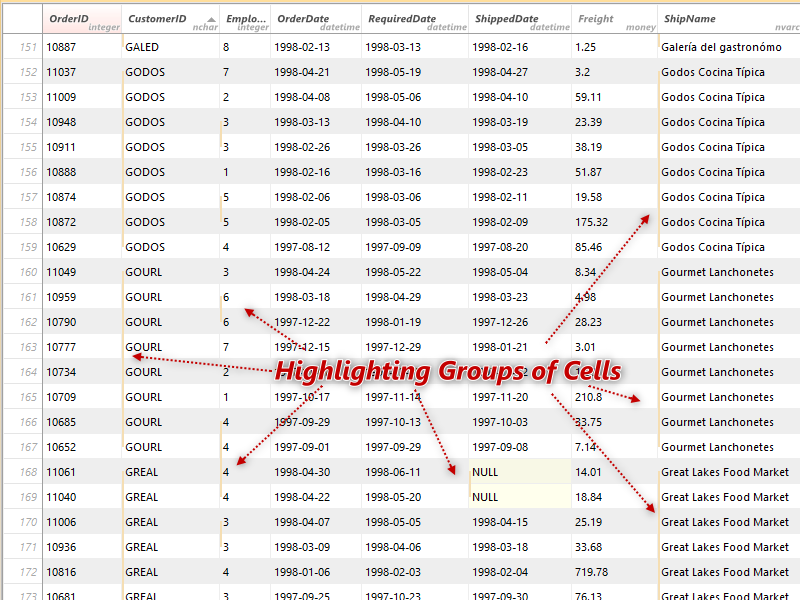Click OrderID cell 11006
Image resolution: width=800 pixels, height=600 pixels.
(82, 522)
